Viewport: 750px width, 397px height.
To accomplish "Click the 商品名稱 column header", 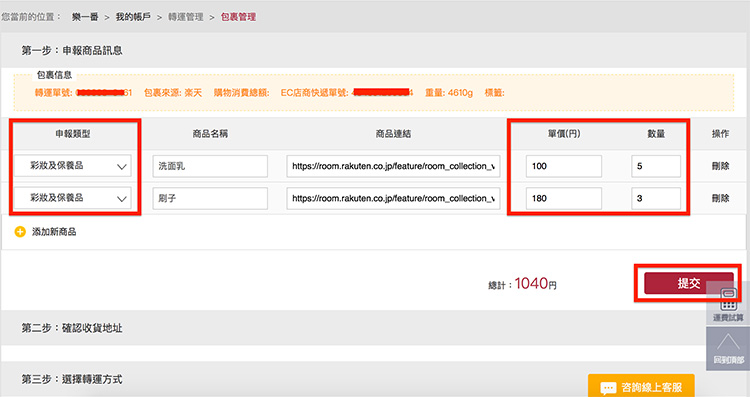I will tap(210, 134).
